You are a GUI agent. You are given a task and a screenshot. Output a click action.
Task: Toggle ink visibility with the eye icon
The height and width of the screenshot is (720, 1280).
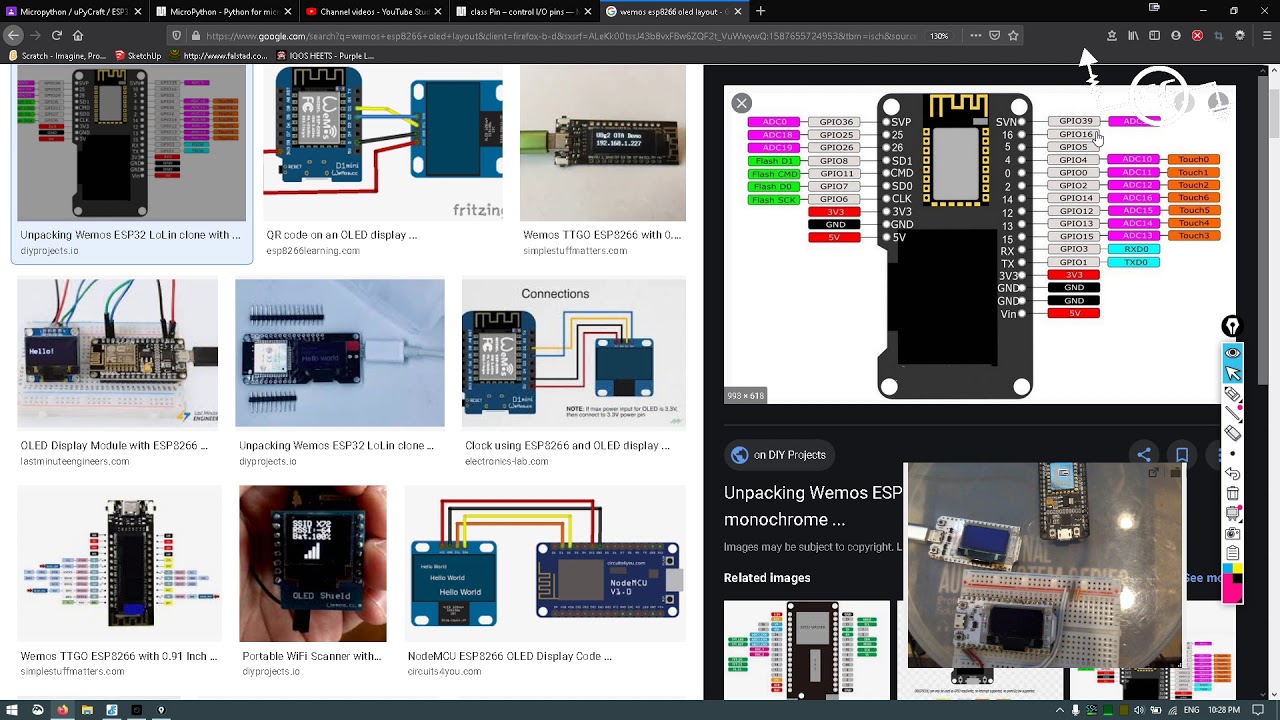point(1232,353)
